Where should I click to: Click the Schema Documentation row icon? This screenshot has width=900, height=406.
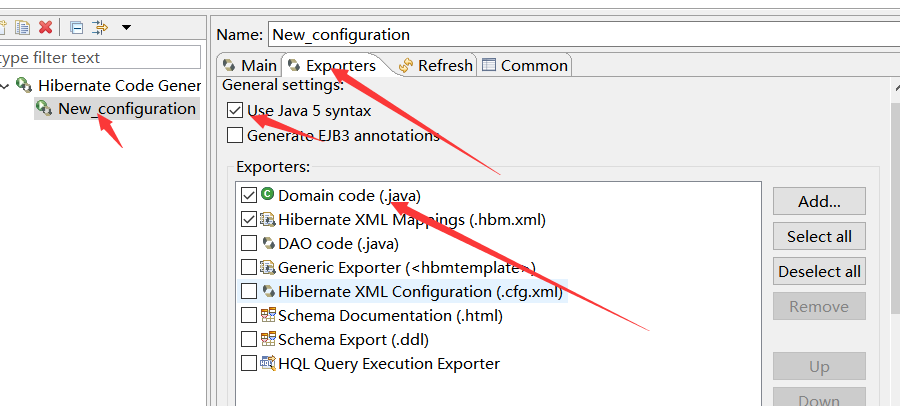click(x=268, y=315)
